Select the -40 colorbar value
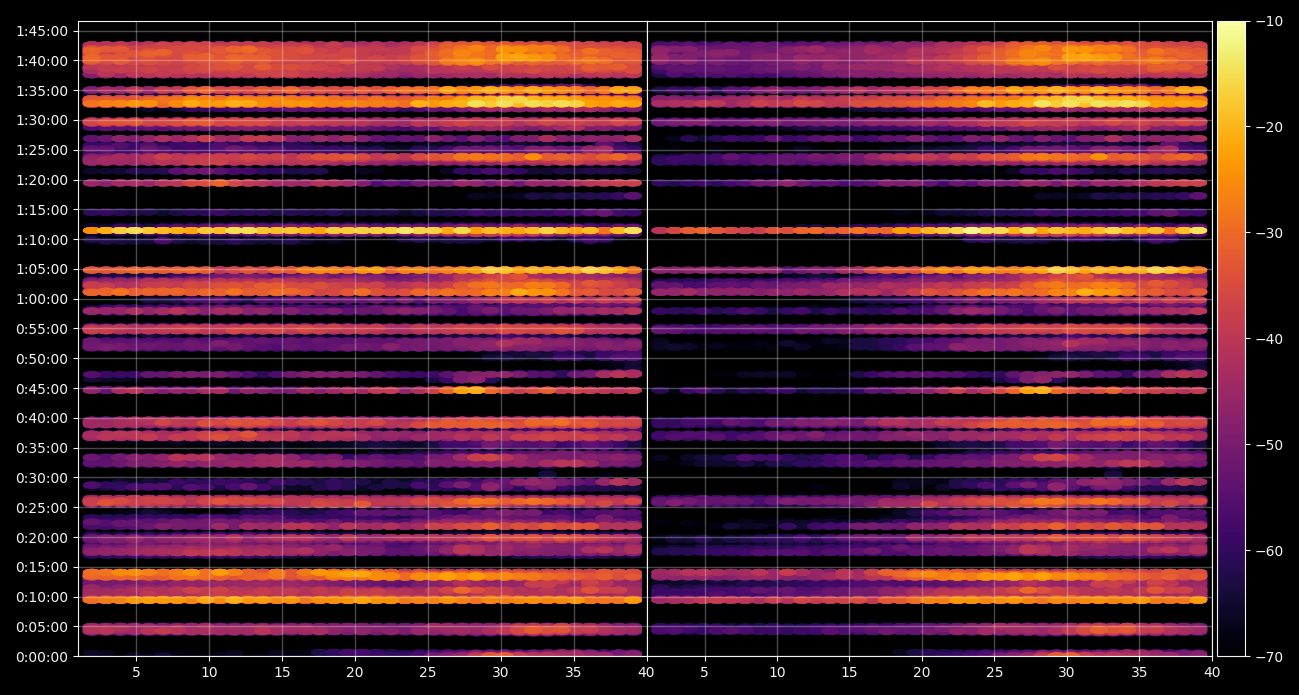 [x=1269, y=339]
